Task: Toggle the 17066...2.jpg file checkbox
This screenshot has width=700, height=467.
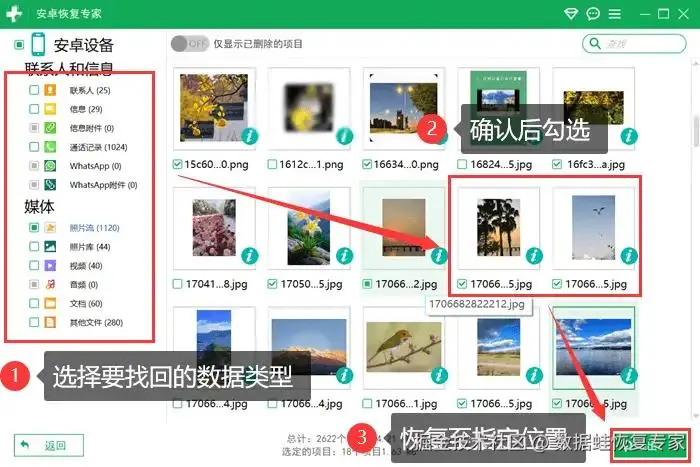Action: [x=367, y=284]
